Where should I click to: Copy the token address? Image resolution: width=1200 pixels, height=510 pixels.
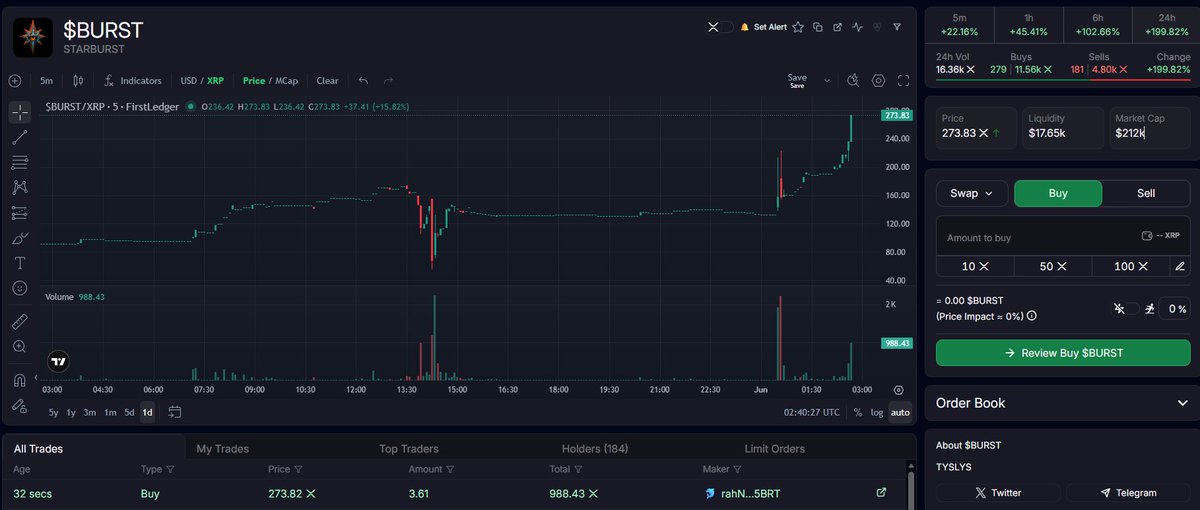(818, 27)
